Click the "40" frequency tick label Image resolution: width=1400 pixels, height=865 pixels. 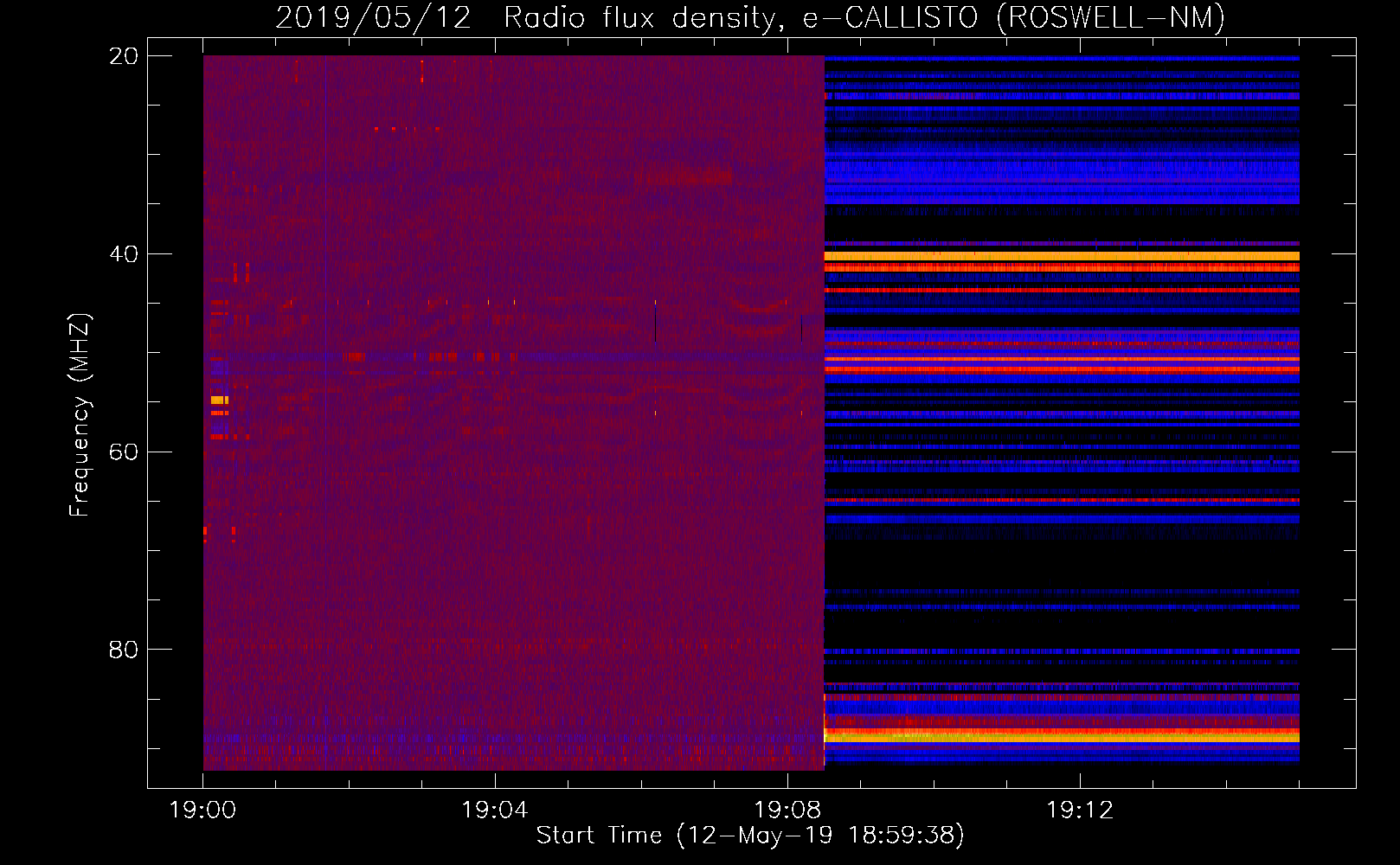click(124, 254)
